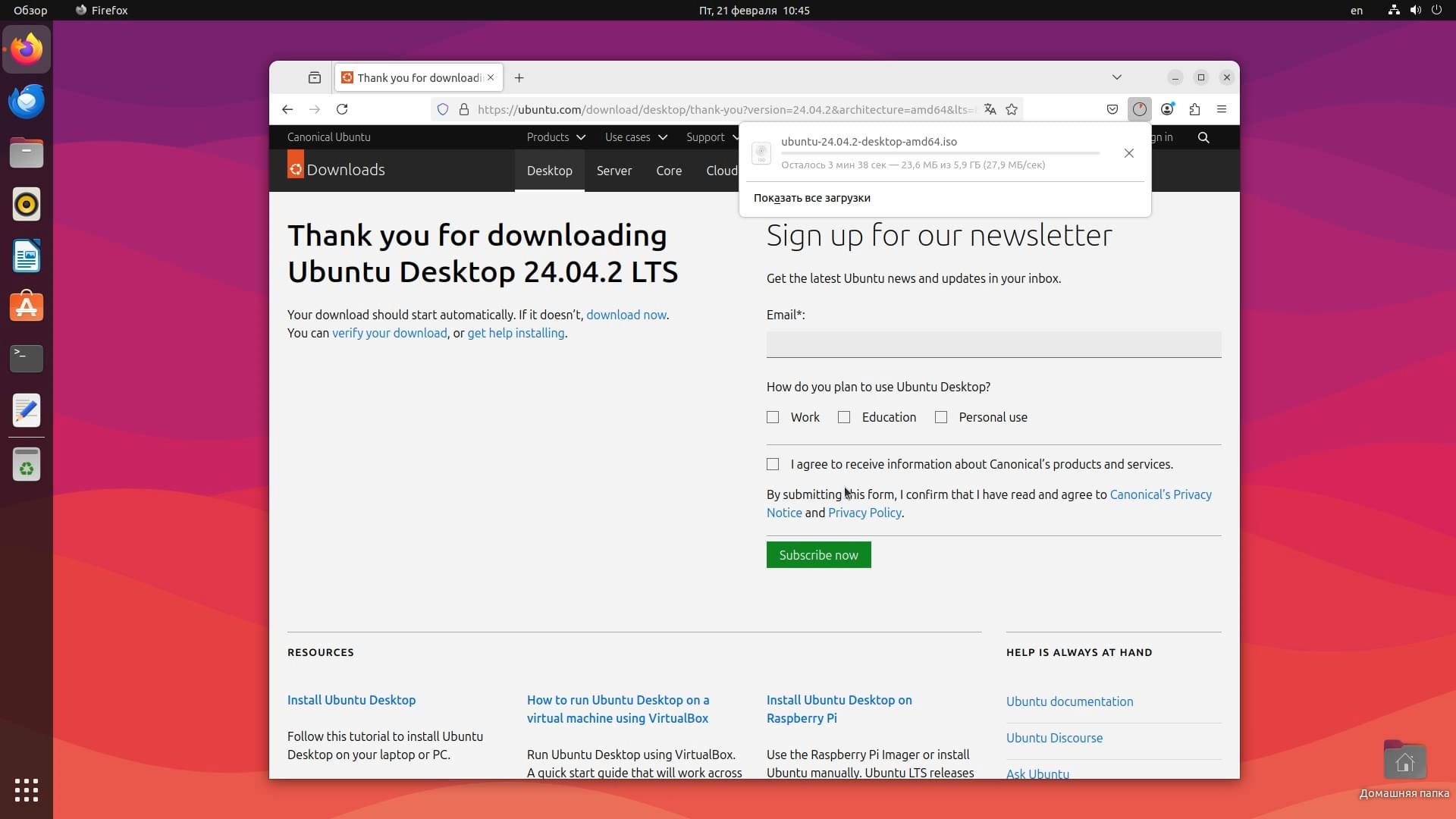Viewport: 1456px width, 819px height.
Task: Open Firefox View tab list icon
Action: click(x=315, y=77)
